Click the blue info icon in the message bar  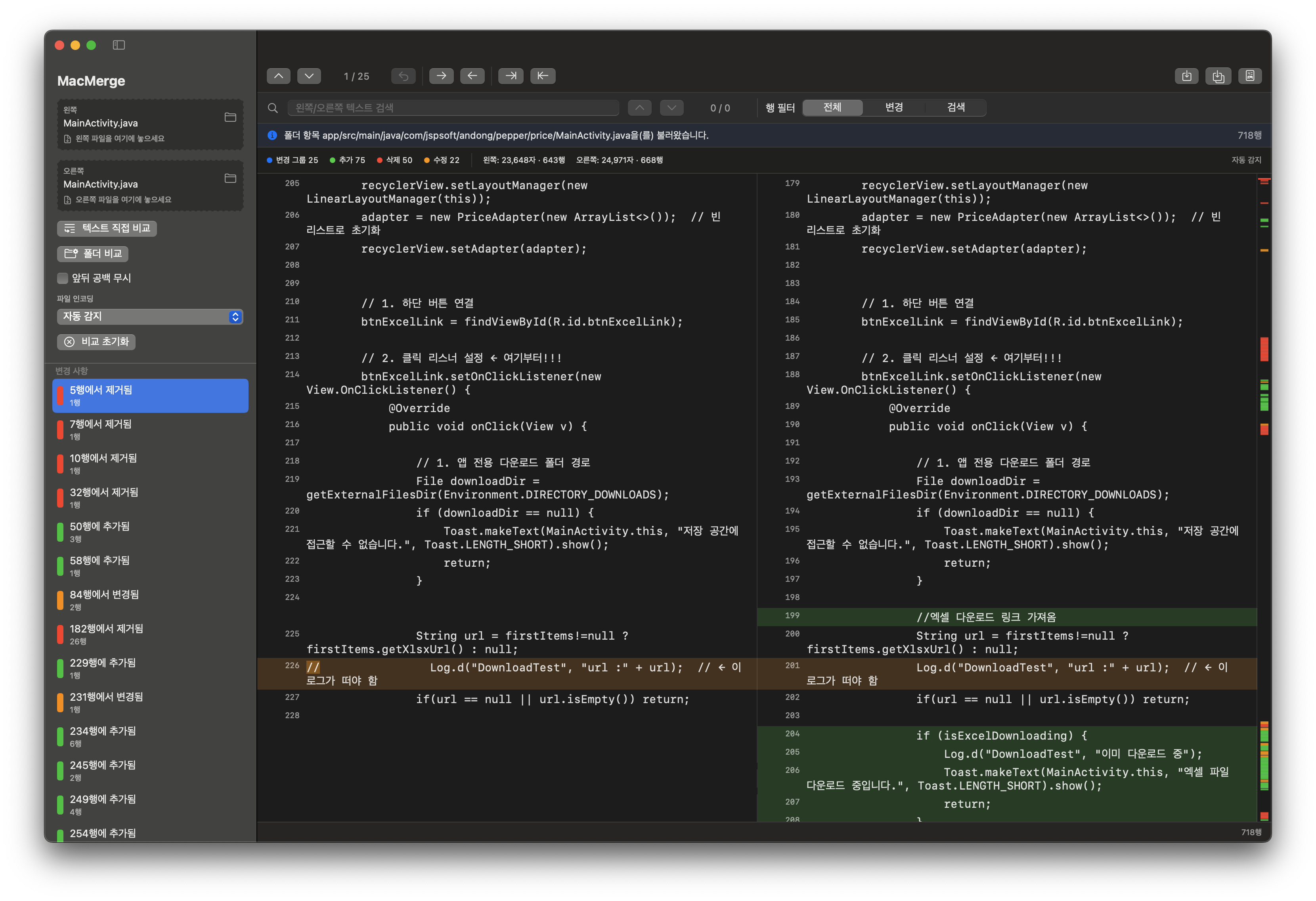pyautogui.click(x=272, y=136)
